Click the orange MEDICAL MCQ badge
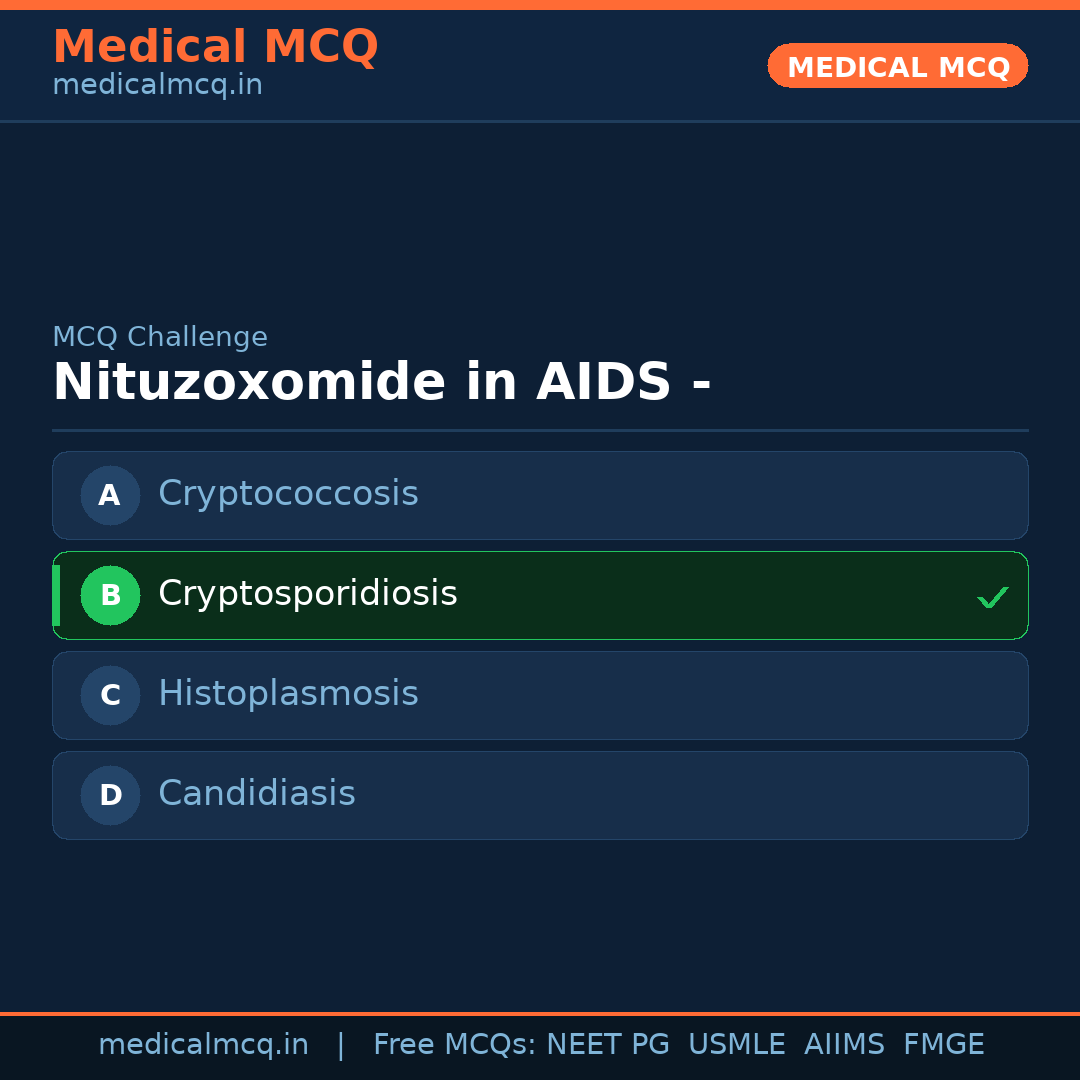The image size is (1080, 1080). [897, 66]
